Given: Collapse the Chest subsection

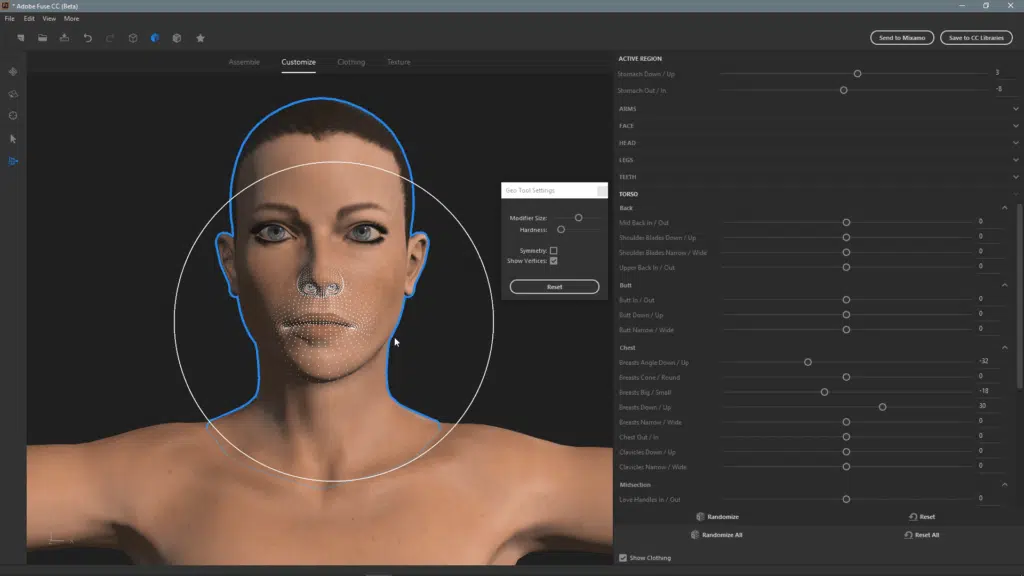Looking at the screenshot, I should pos(1005,348).
